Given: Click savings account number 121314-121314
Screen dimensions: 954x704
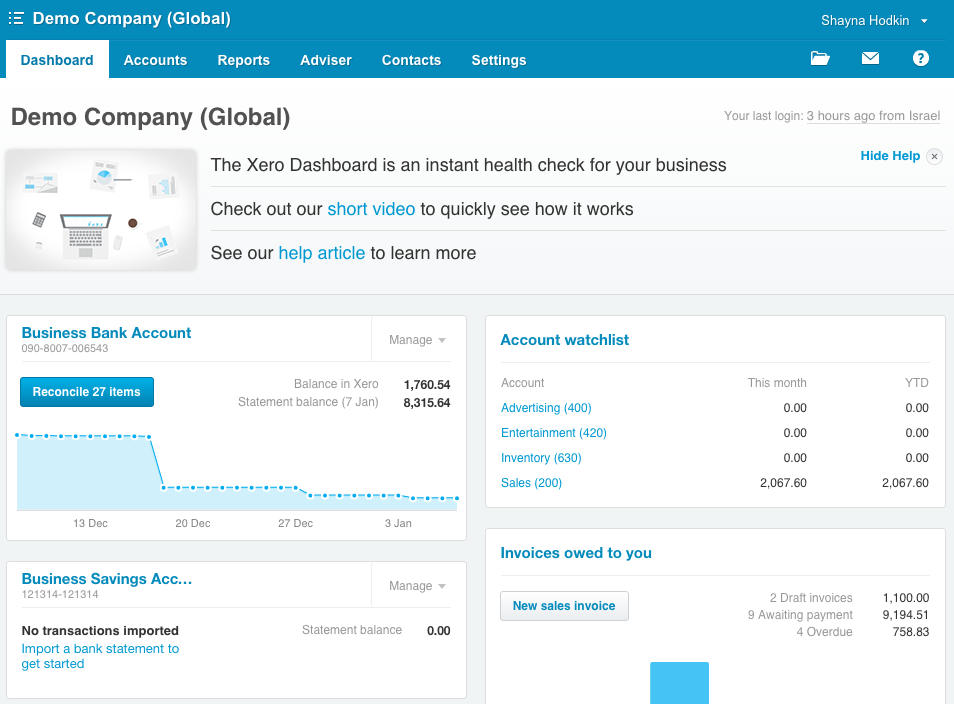Looking at the screenshot, I should (x=60, y=594).
